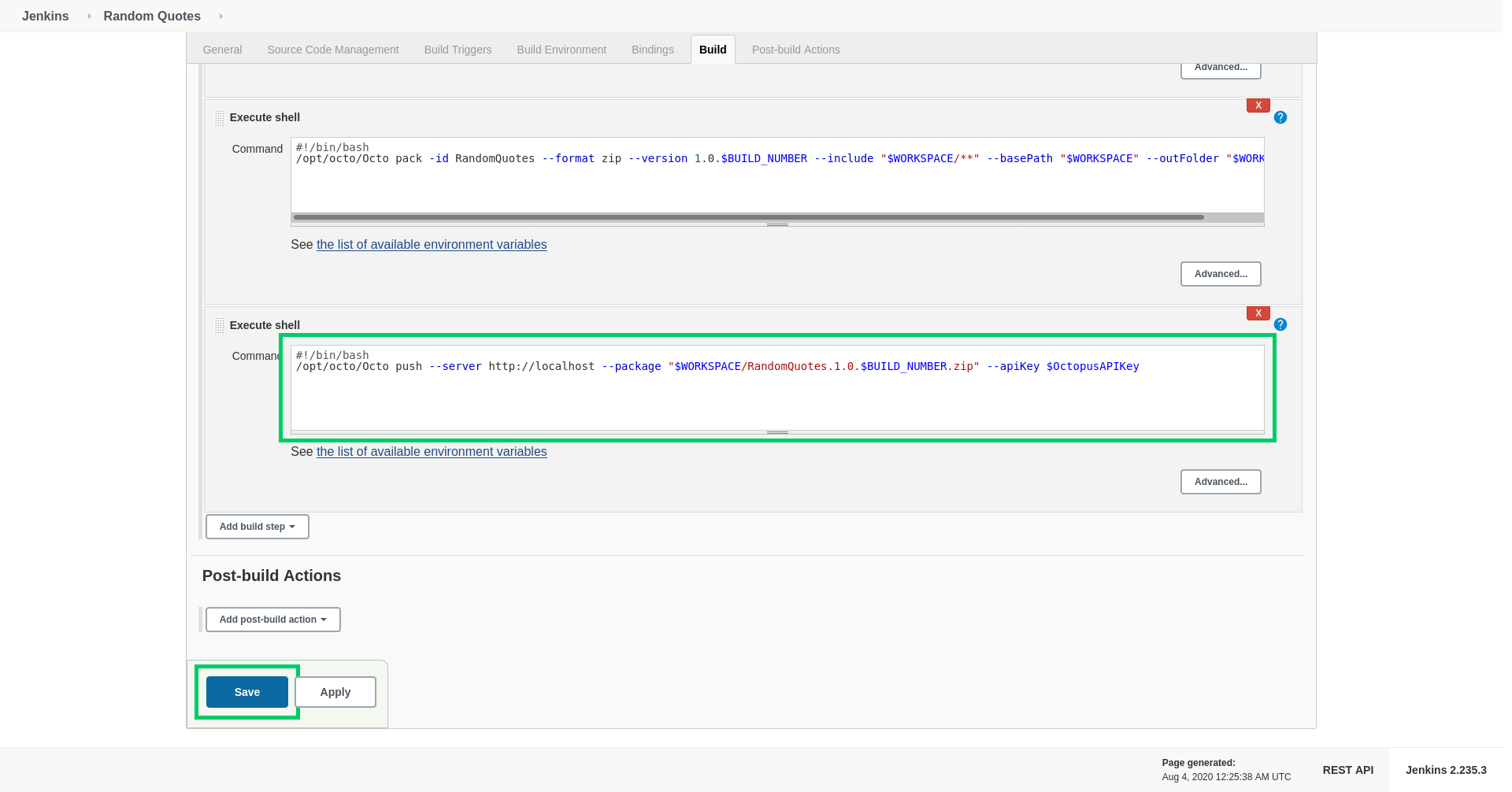Delete the first Execute shell build step
The width and height of the screenshot is (1512, 792).
(x=1258, y=105)
